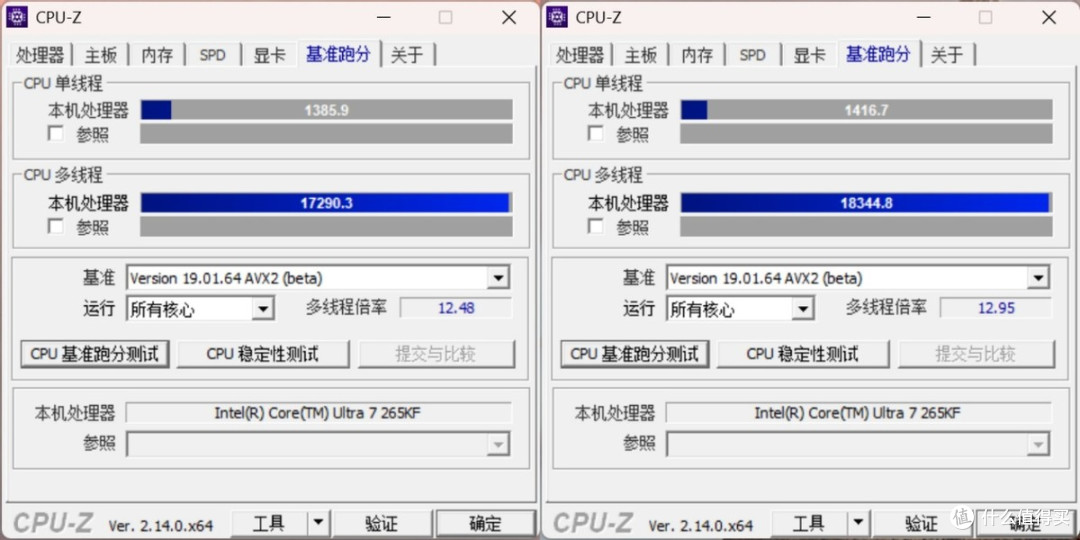
Task: Expand 工具 arrow menu in left window
Action: click(318, 523)
